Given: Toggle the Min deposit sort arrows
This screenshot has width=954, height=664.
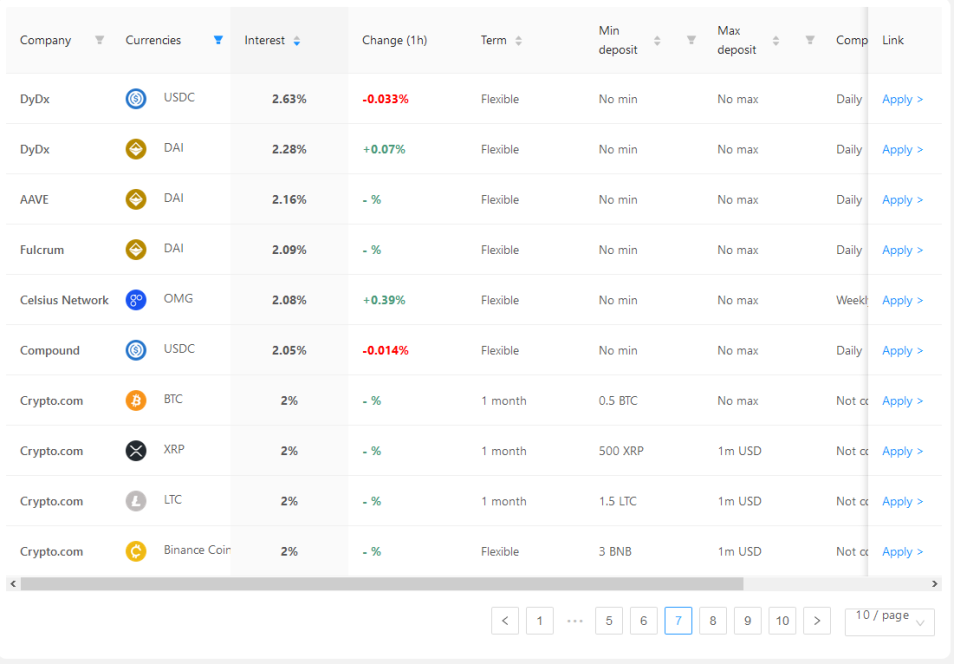Looking at the screenshot, I should [657, 41].
